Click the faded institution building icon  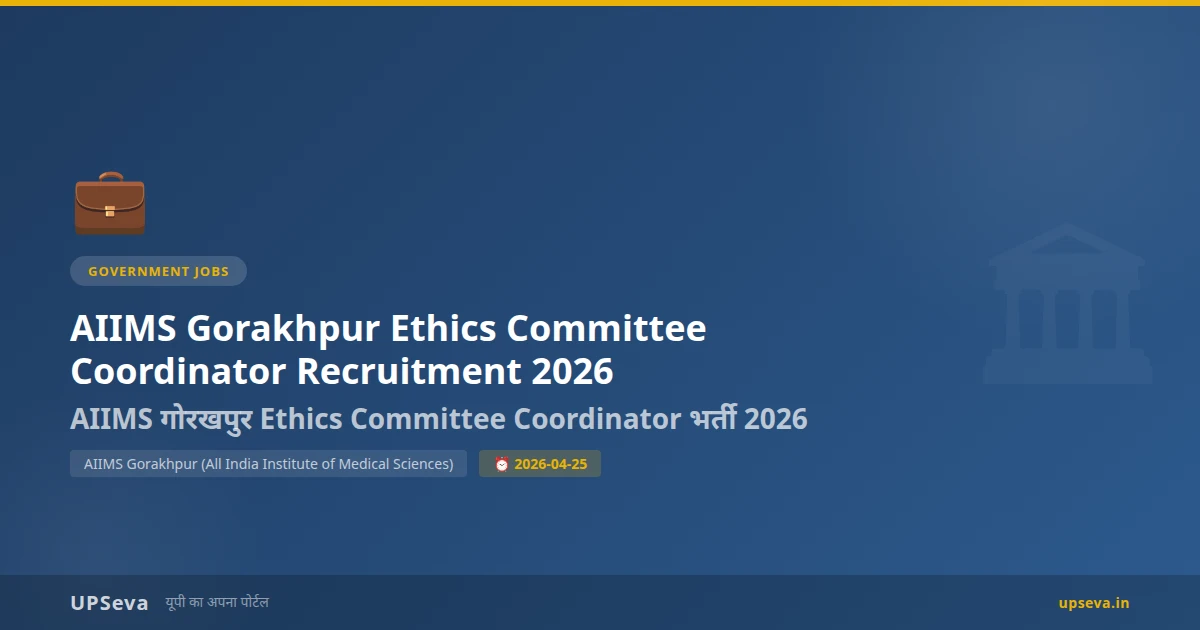click(1067, 304)
